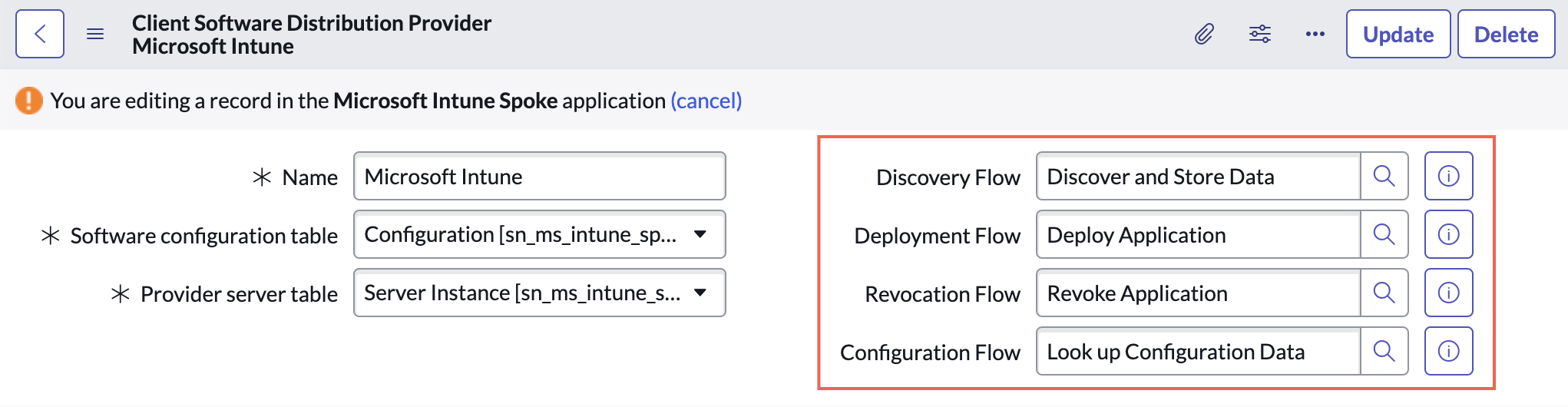Expand the Software configuration table dropdown
Screen dimensions: 1568x407
coord(540,235)
